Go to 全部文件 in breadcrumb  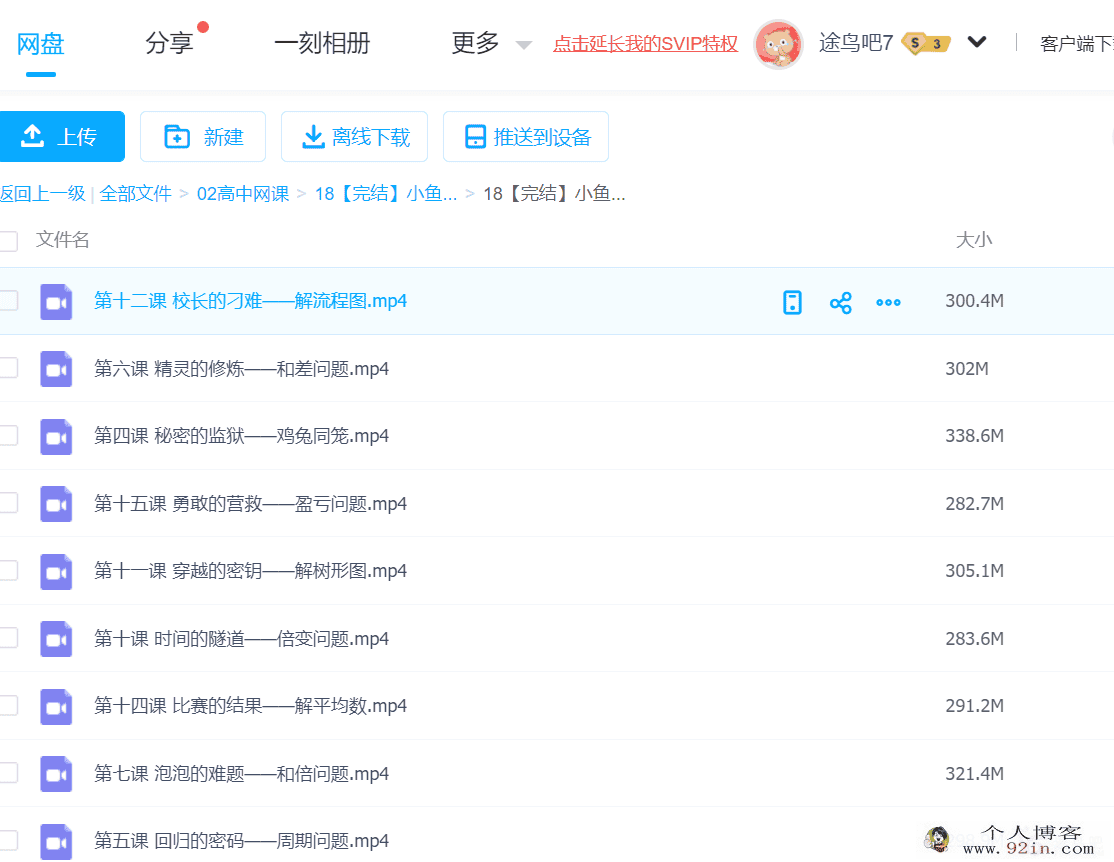136,193
